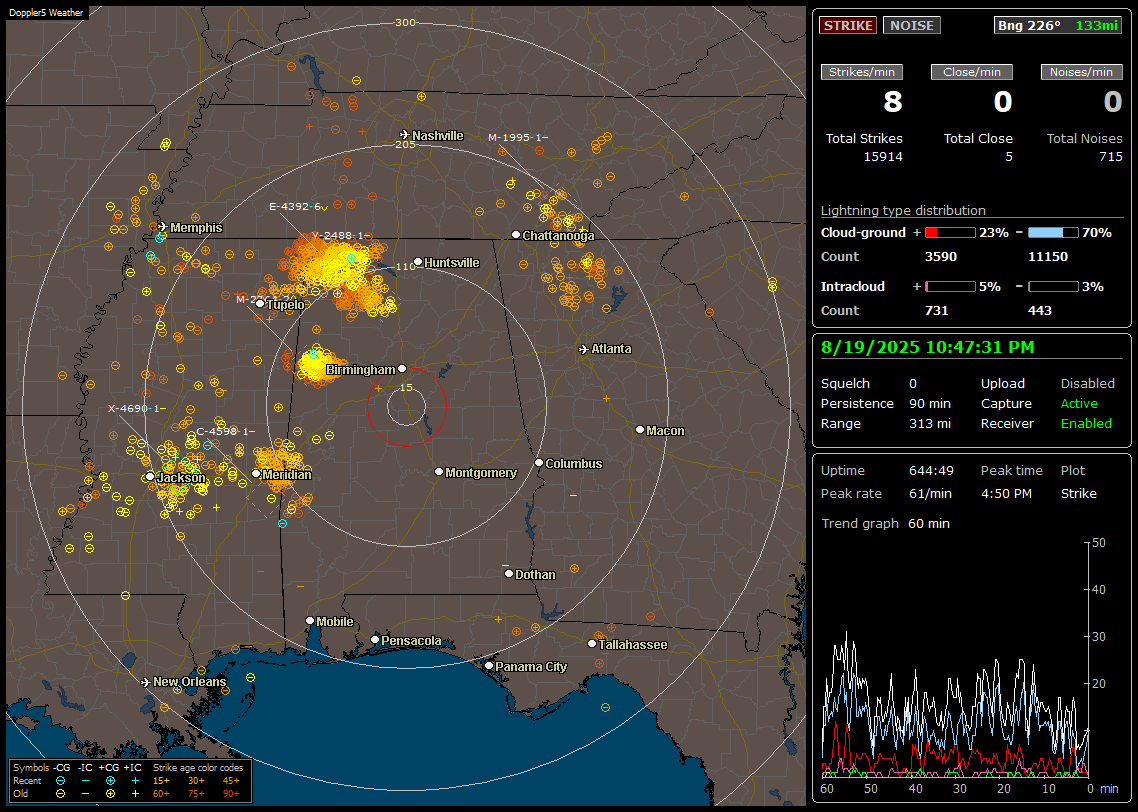Click the Columbus city dot

[539, 463]
